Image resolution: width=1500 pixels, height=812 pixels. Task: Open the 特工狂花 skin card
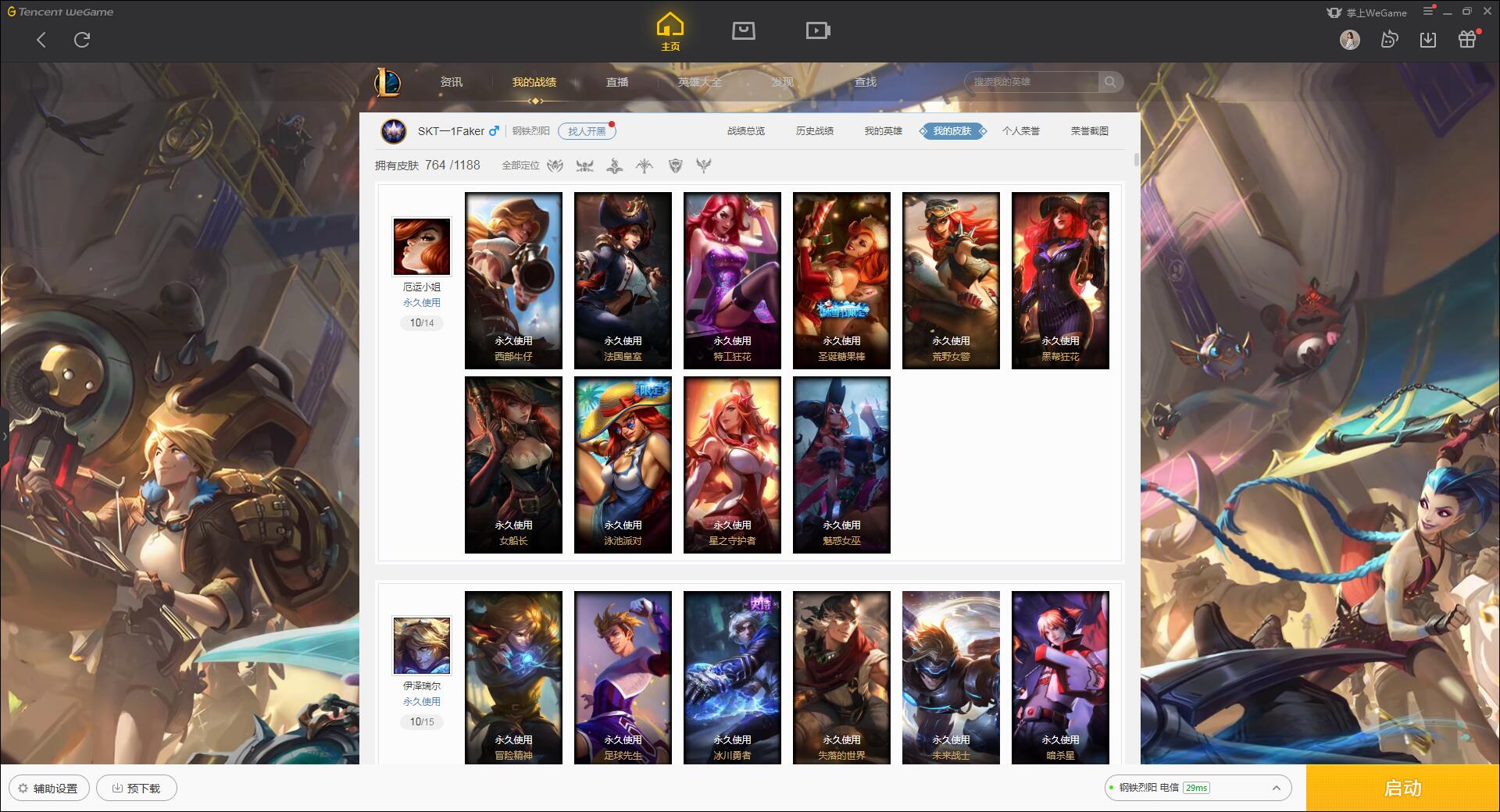(x=732, y=280)
